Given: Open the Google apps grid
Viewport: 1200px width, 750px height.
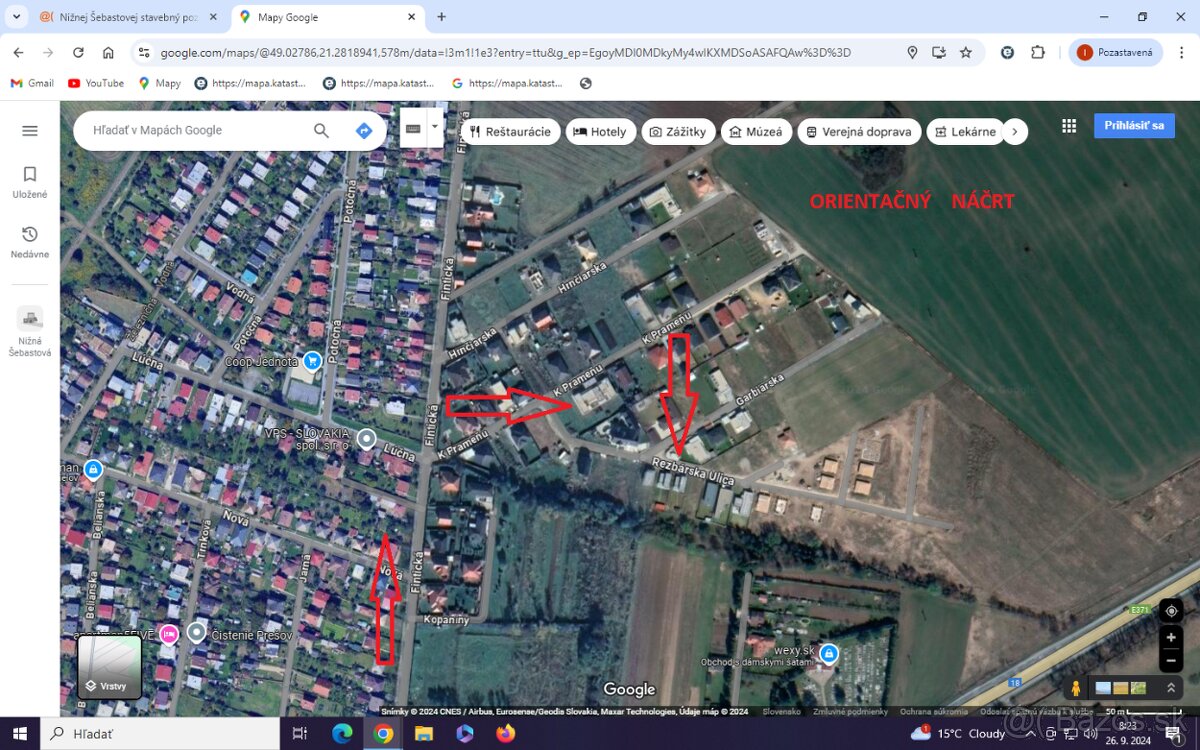Looking at the screenshot, I should click(1068, 125).
